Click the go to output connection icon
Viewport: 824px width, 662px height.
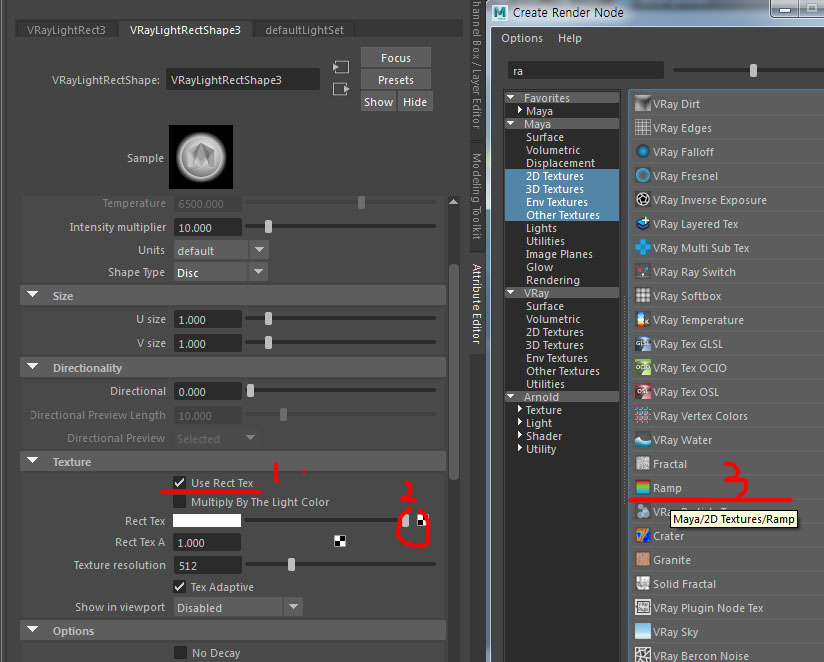pyautogui.click(x=341, y=89)
